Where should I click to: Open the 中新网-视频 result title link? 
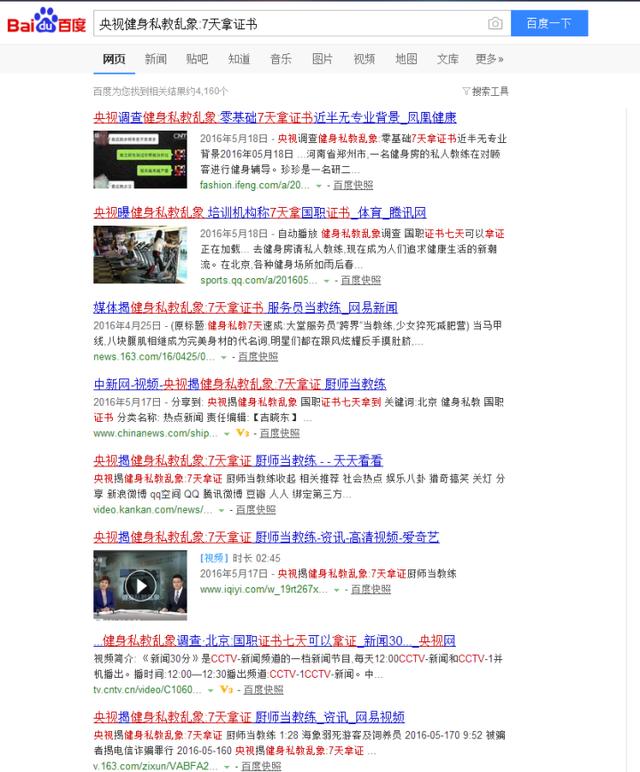[240, 384]
